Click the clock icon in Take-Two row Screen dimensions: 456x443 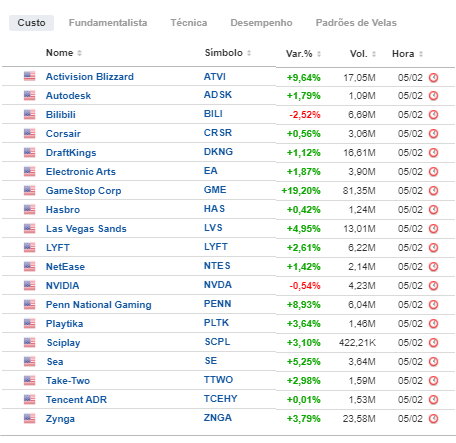(x=433, y=381)
